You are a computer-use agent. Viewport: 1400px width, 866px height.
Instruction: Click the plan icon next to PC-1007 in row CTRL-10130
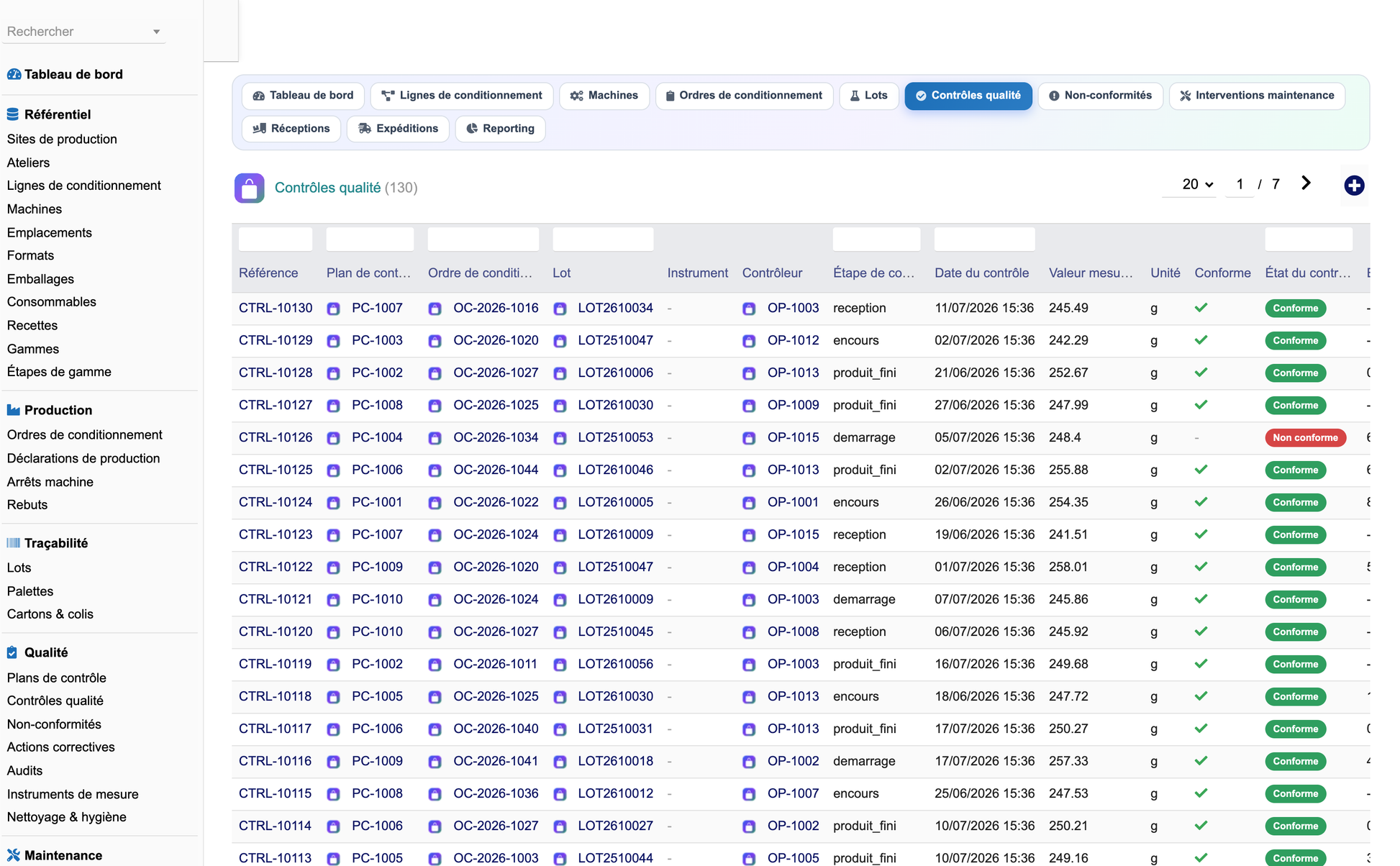tap(333, 309)
